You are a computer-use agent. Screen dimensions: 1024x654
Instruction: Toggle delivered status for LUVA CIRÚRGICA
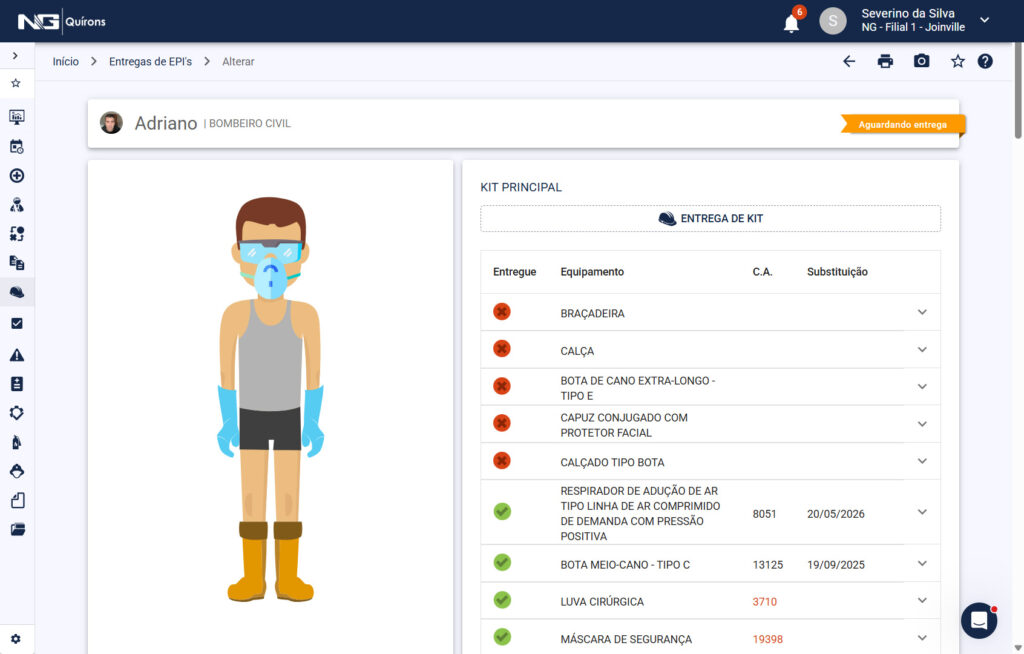coord(502,600)
